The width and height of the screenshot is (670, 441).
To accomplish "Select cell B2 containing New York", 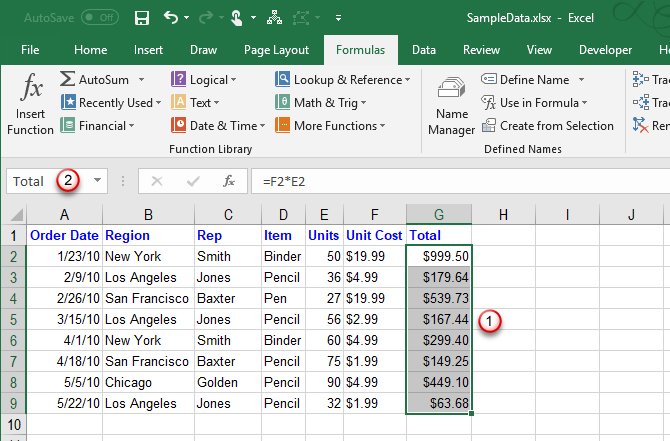I will (148, 256).
